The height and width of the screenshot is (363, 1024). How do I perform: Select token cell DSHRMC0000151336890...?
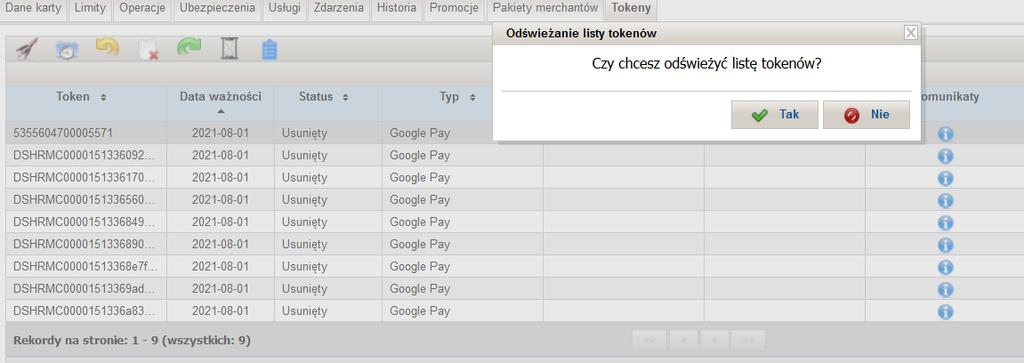86,244
